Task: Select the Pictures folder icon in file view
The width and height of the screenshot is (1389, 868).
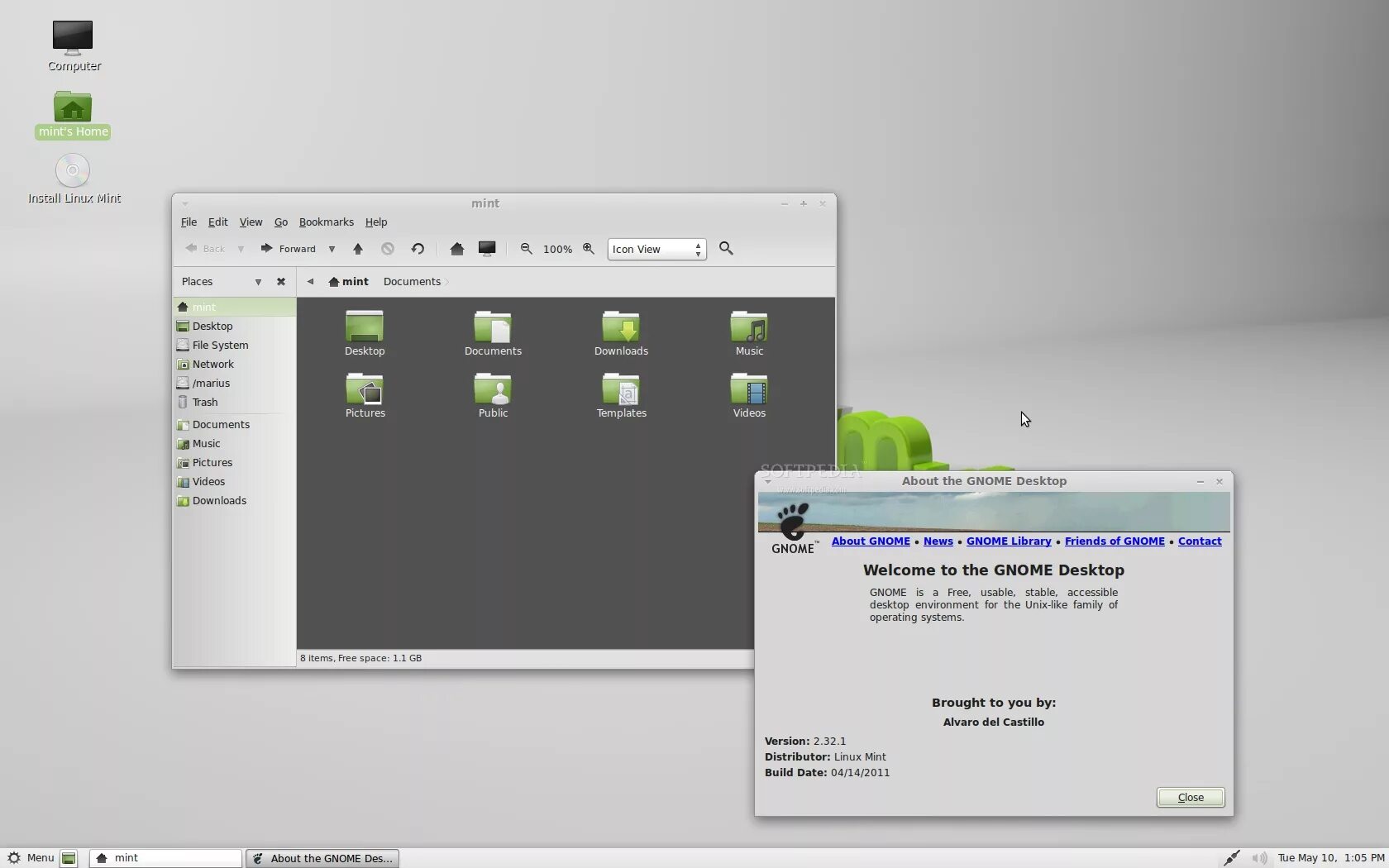Action: pos(365,388)
